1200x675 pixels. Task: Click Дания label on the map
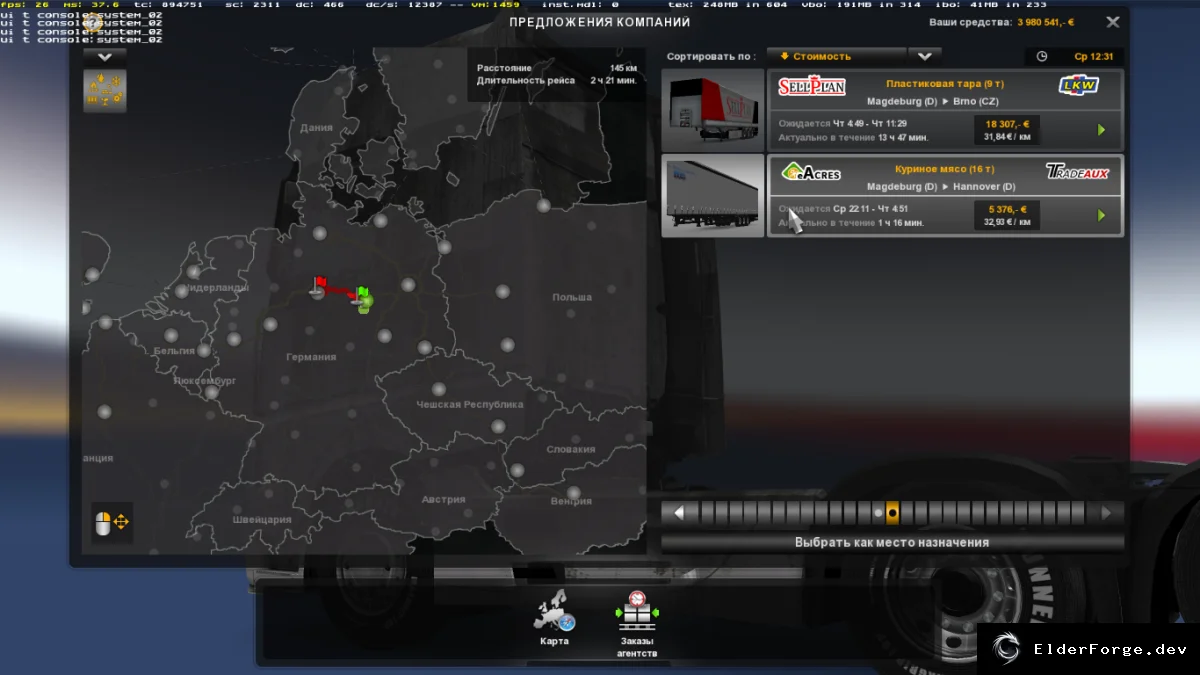[316, 127]
